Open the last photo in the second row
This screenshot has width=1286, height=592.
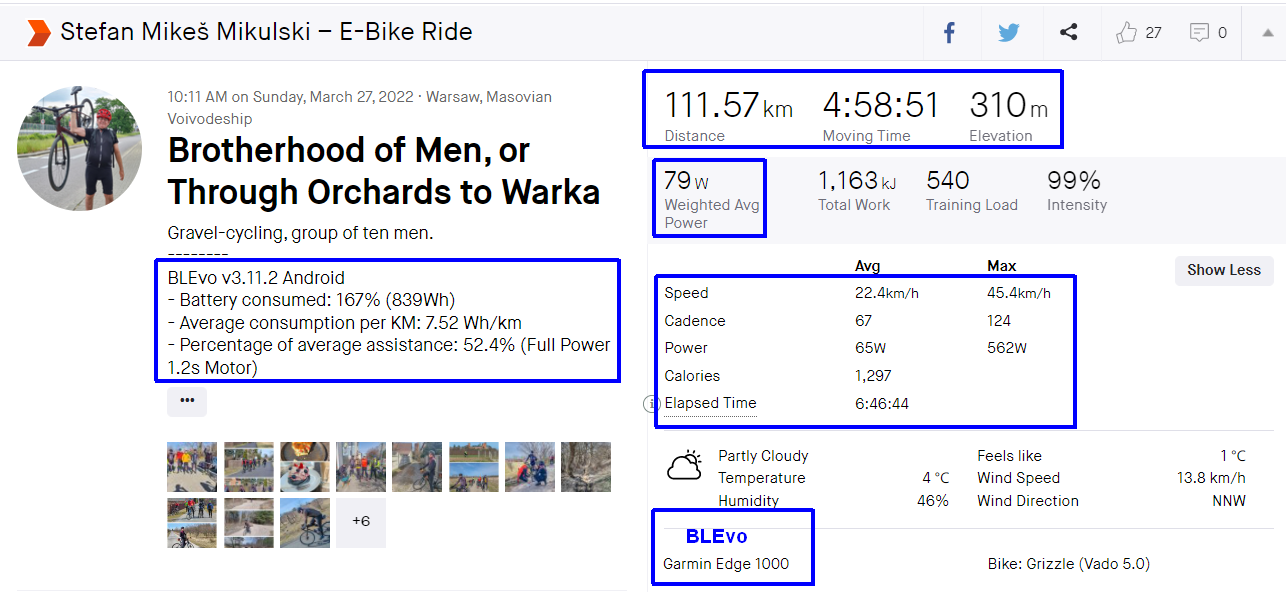tap(304, 522)
